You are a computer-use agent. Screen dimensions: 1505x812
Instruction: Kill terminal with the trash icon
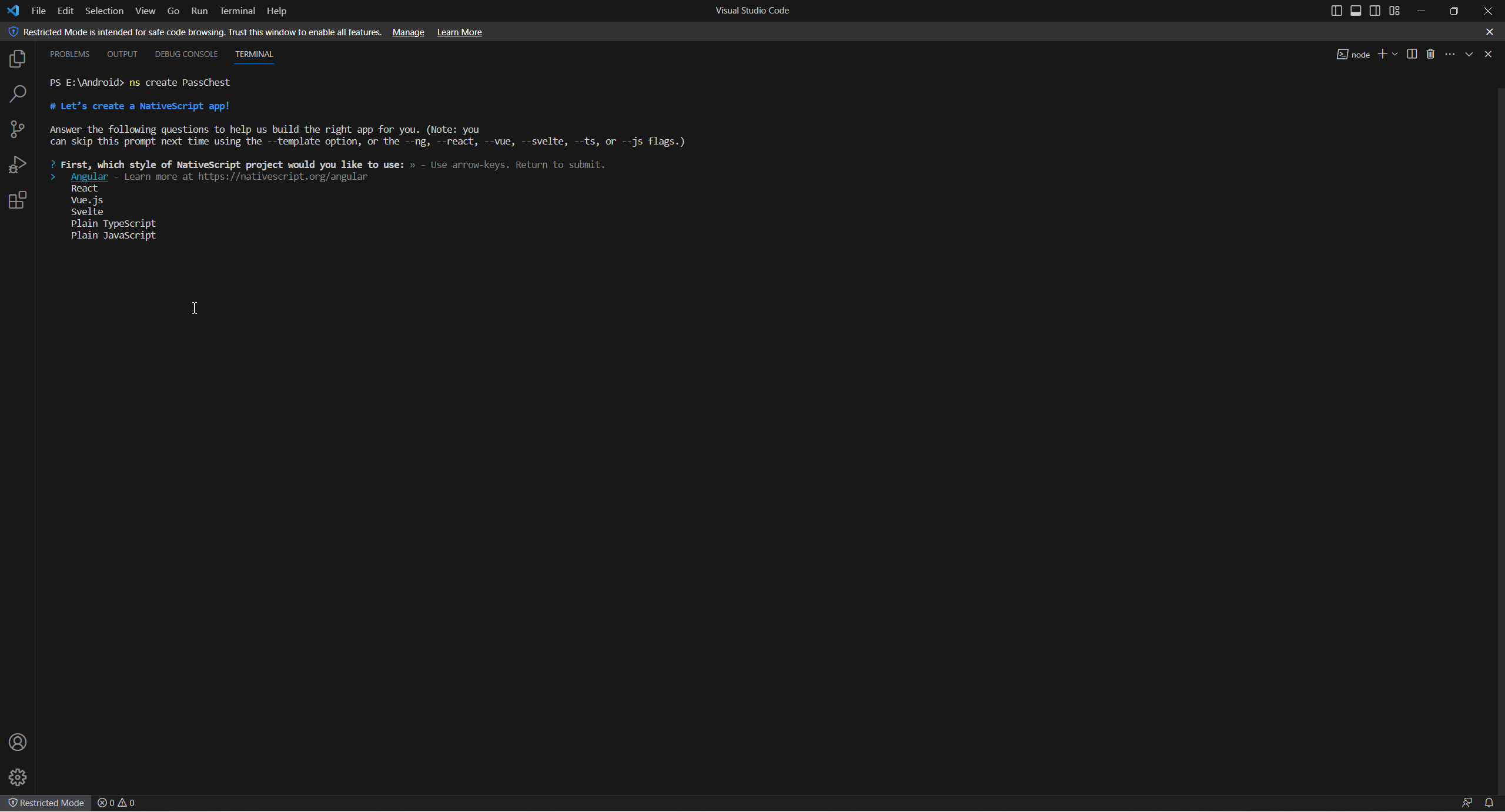point(1430,54)
